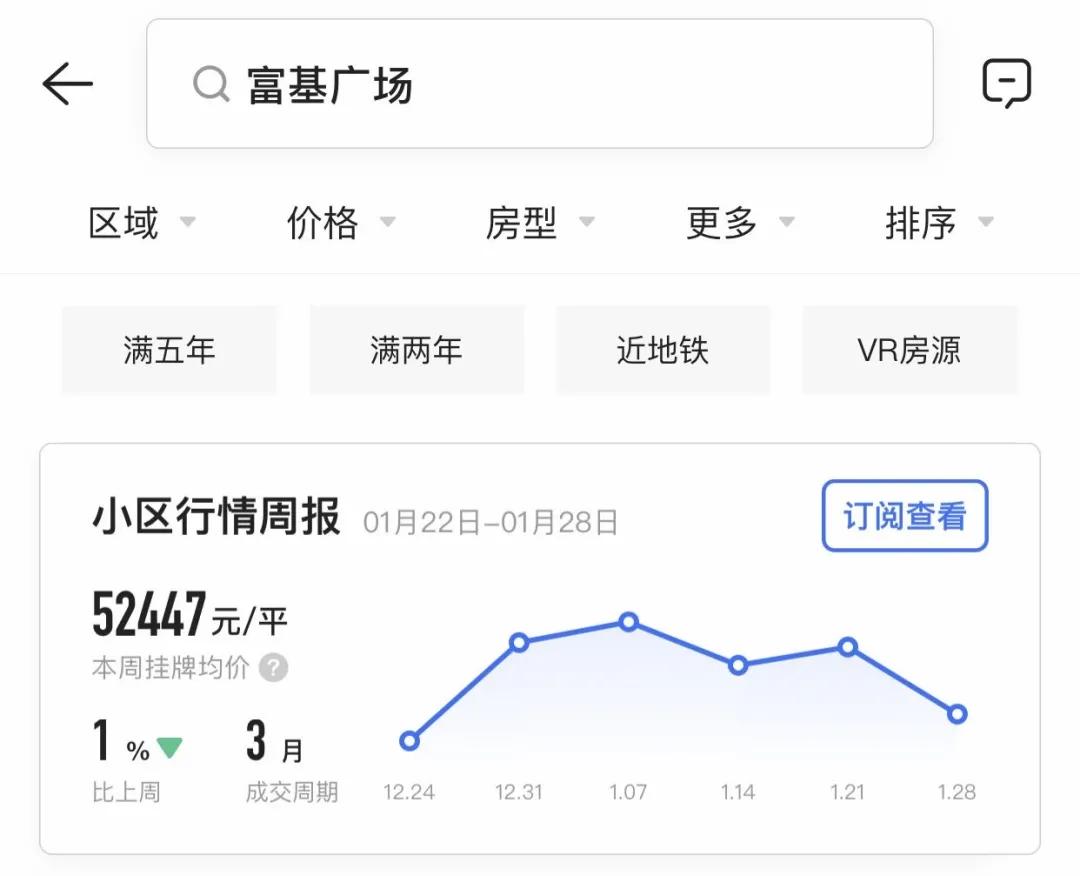Open the feedback chat icon top right
1080x876 pixels.
click(1009, 81)
